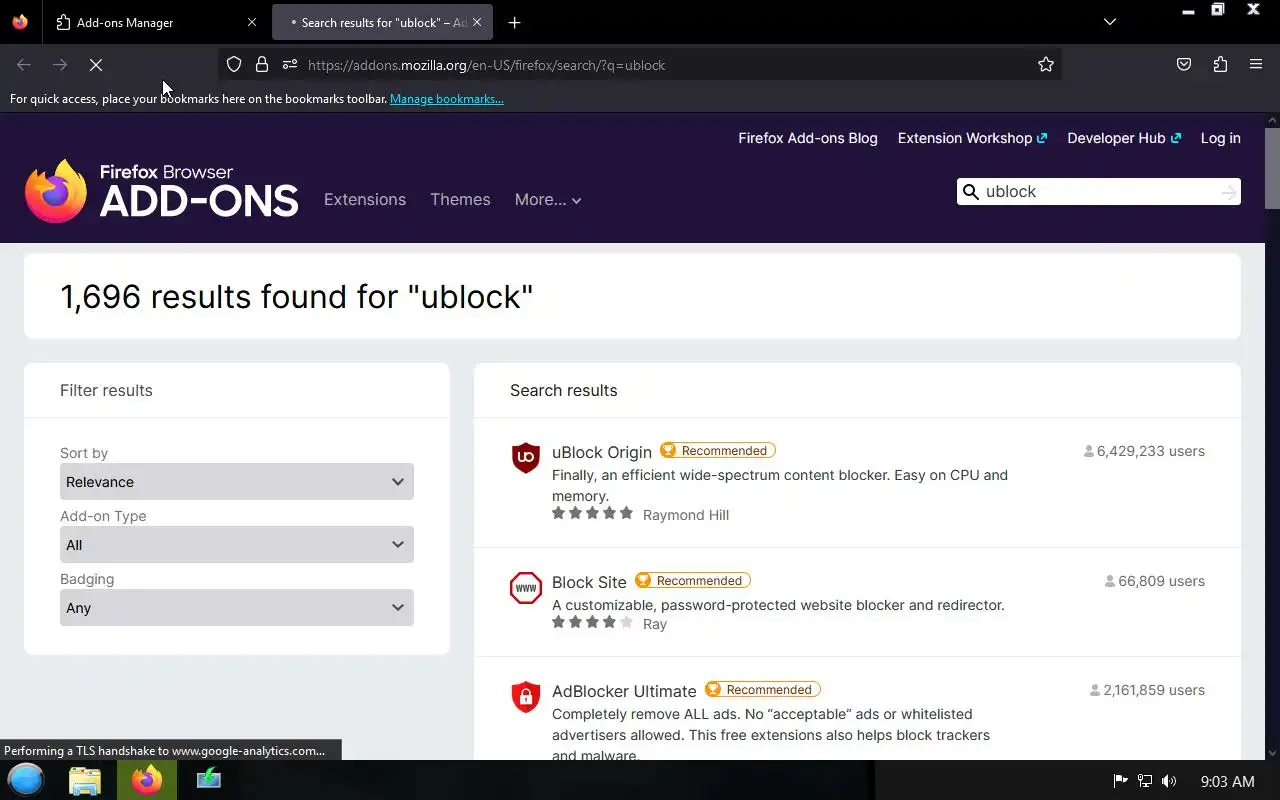Go to the Themes section

click(x=460, y=199)
